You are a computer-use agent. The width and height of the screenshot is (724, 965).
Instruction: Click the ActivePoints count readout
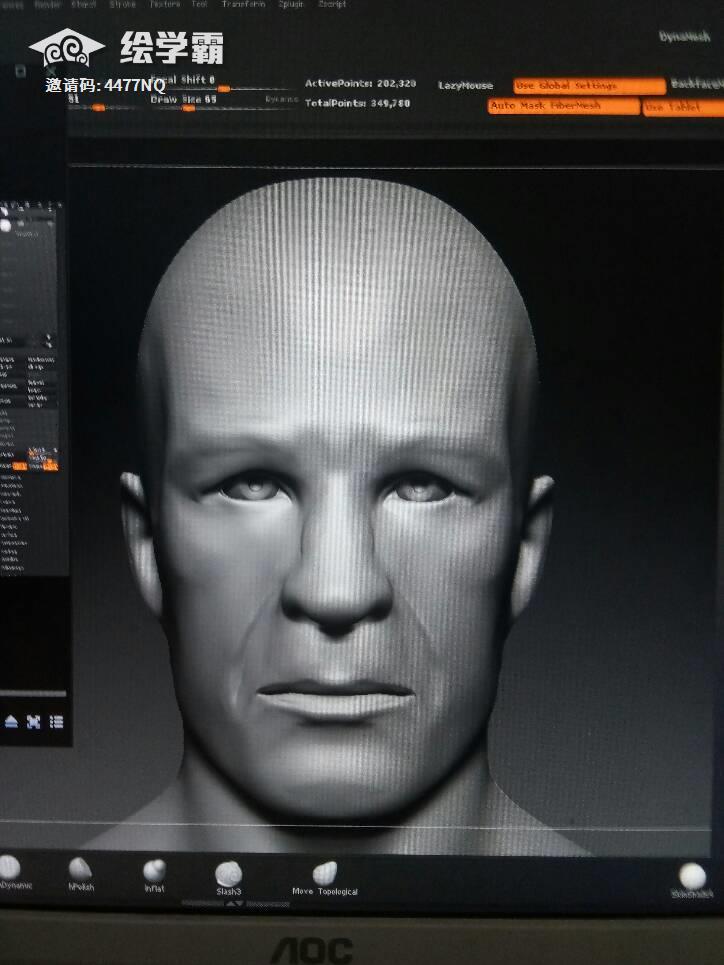point(360,83)
